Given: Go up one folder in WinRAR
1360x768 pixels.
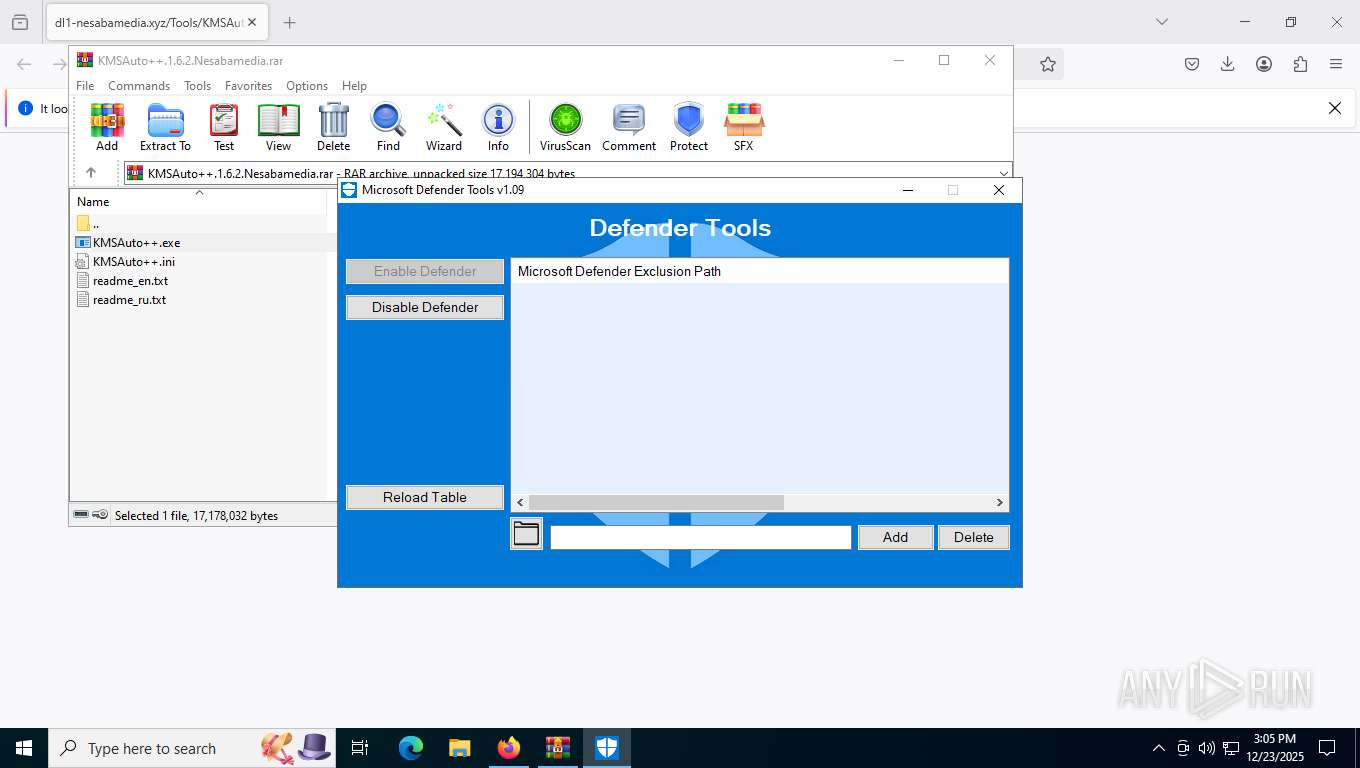Looking at the screenshot, I should click(91, 173).
